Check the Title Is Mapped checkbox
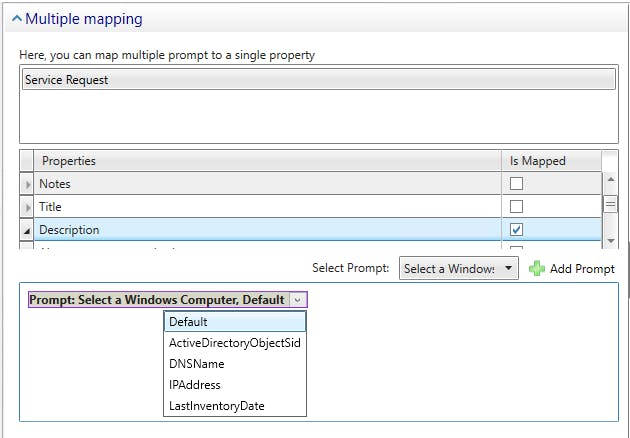630x438 pixels. [516, 207]
